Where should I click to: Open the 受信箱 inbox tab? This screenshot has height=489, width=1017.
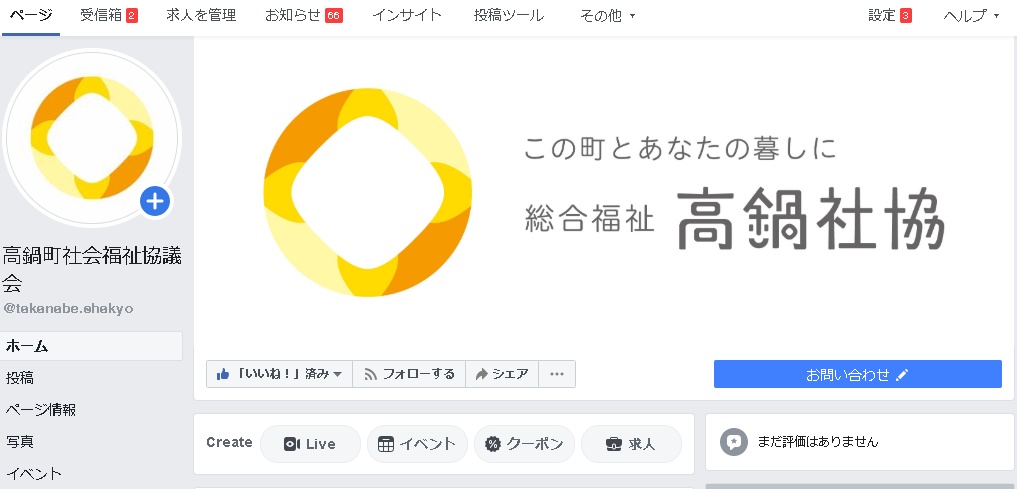[x=108, y=16]
